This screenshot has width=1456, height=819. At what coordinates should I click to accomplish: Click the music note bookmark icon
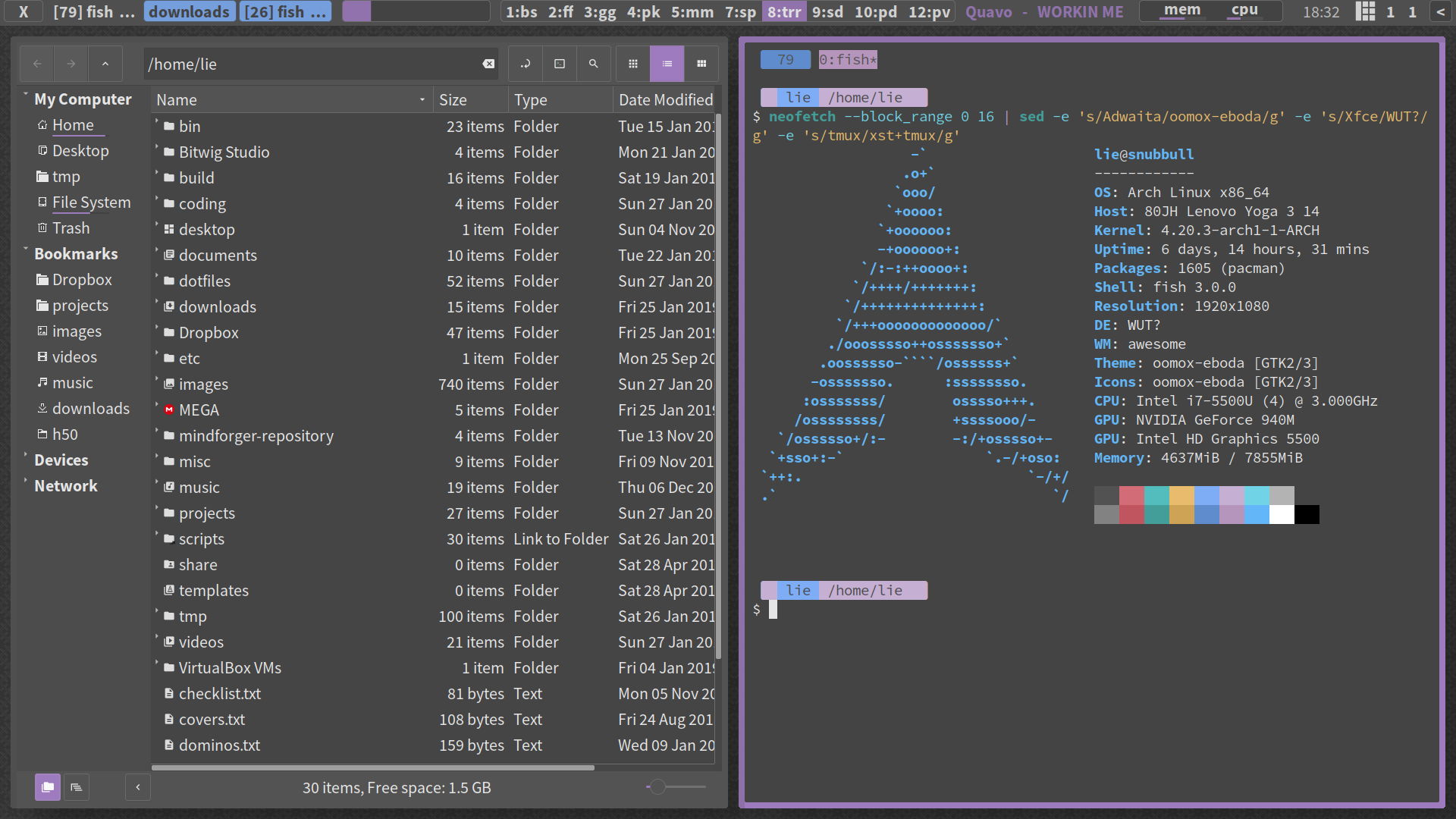pyautogui.click(x=42, y=383)
